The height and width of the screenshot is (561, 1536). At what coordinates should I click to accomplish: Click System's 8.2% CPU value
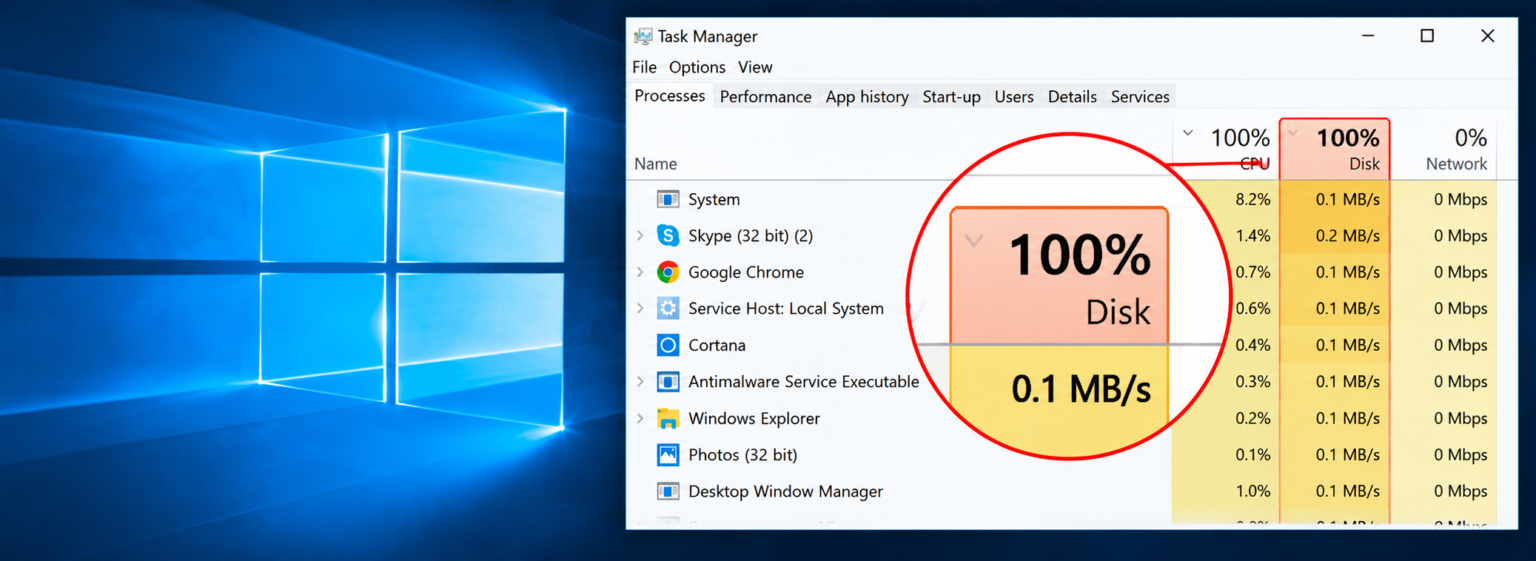1253,200
